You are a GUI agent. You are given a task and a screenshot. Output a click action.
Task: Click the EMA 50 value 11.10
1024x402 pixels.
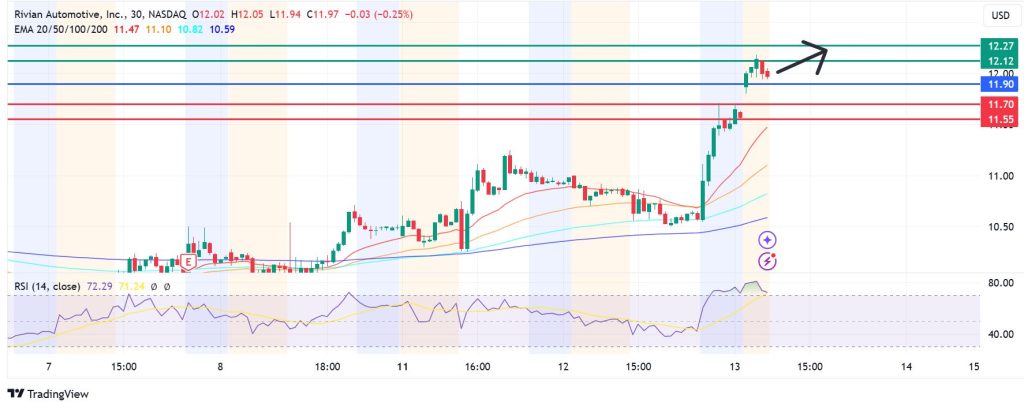[x=158, y=29]
